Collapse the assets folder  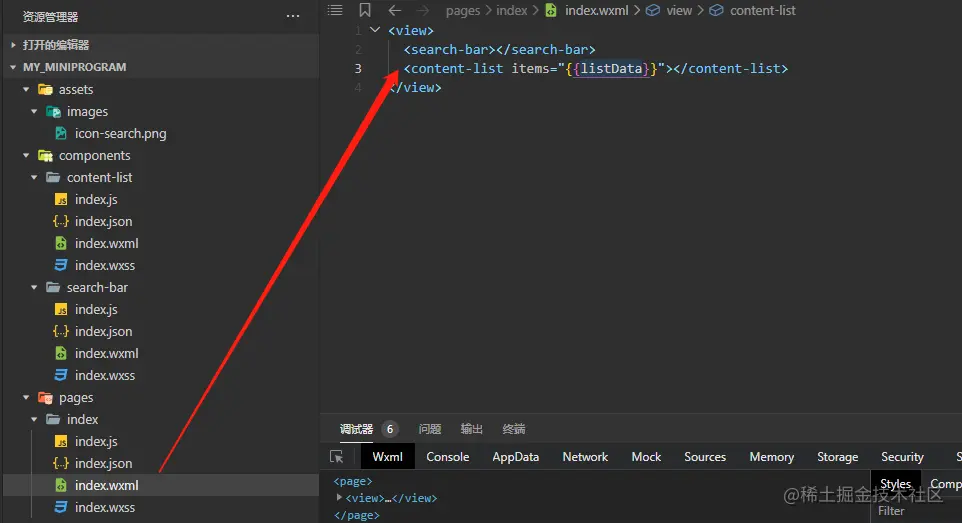point(26,90)
